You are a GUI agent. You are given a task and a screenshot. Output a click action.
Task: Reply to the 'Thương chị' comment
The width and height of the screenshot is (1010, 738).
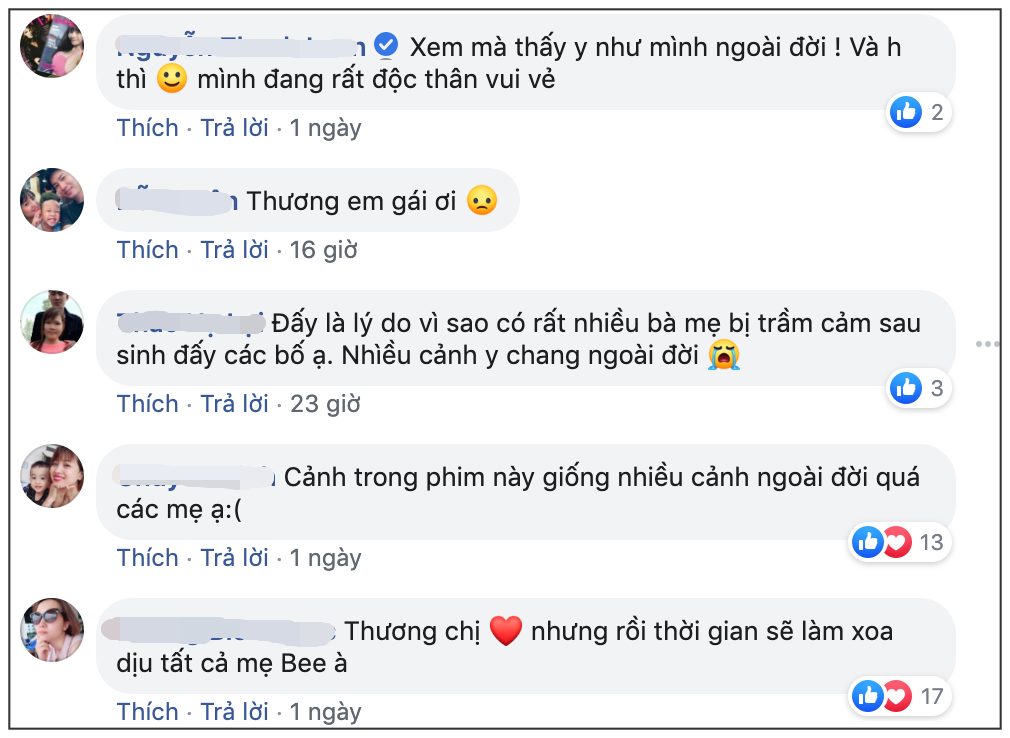tap(235, 711)
